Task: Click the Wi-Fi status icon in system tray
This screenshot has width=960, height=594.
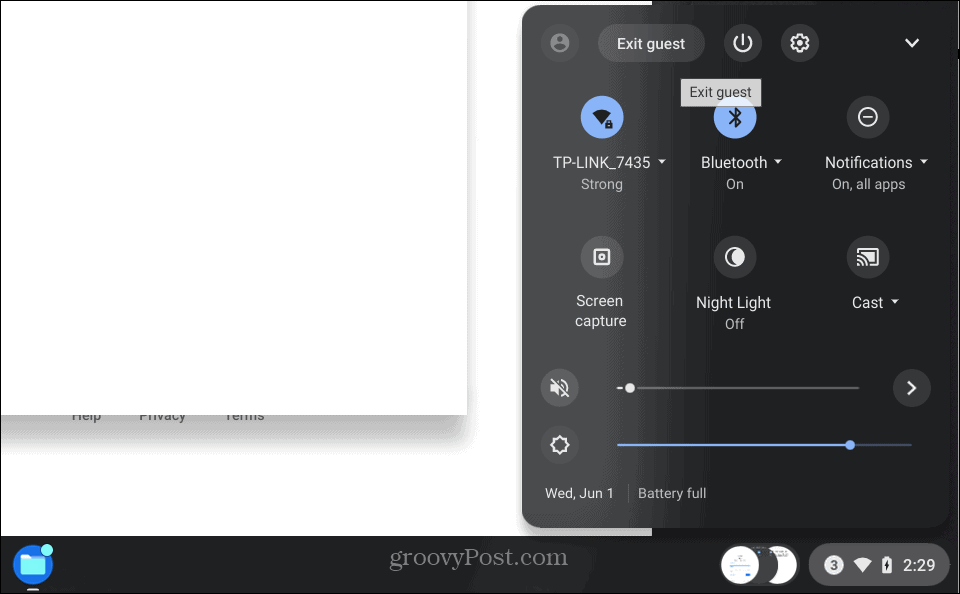Action: 862,564
